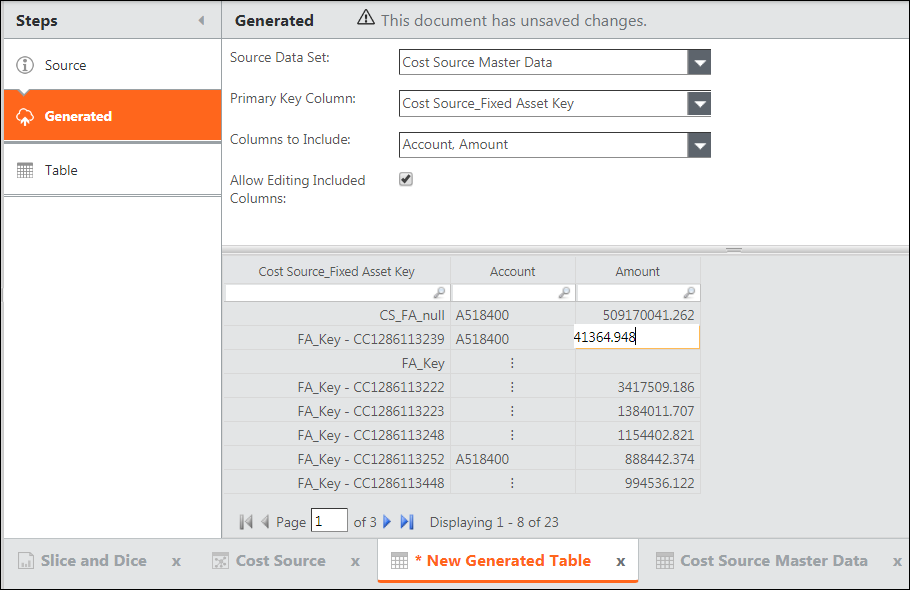Jump to last page of results

point(407,521)
